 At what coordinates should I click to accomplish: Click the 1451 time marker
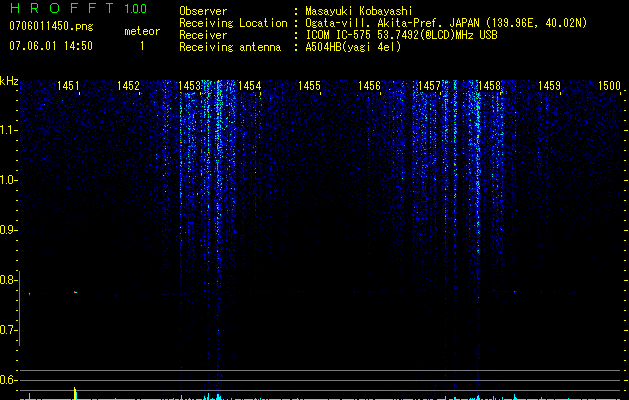tap(68, 86)
